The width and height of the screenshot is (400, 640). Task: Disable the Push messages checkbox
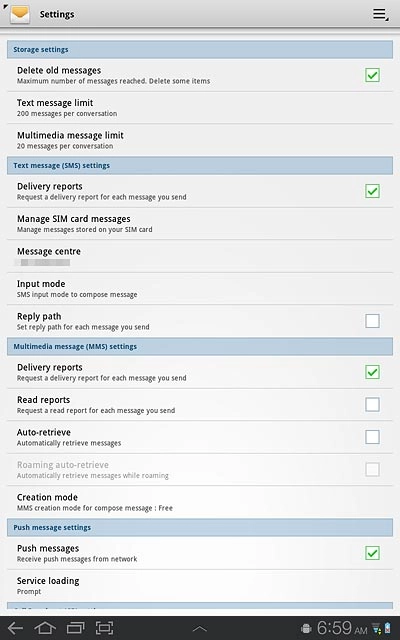click(x=372, y=553)
